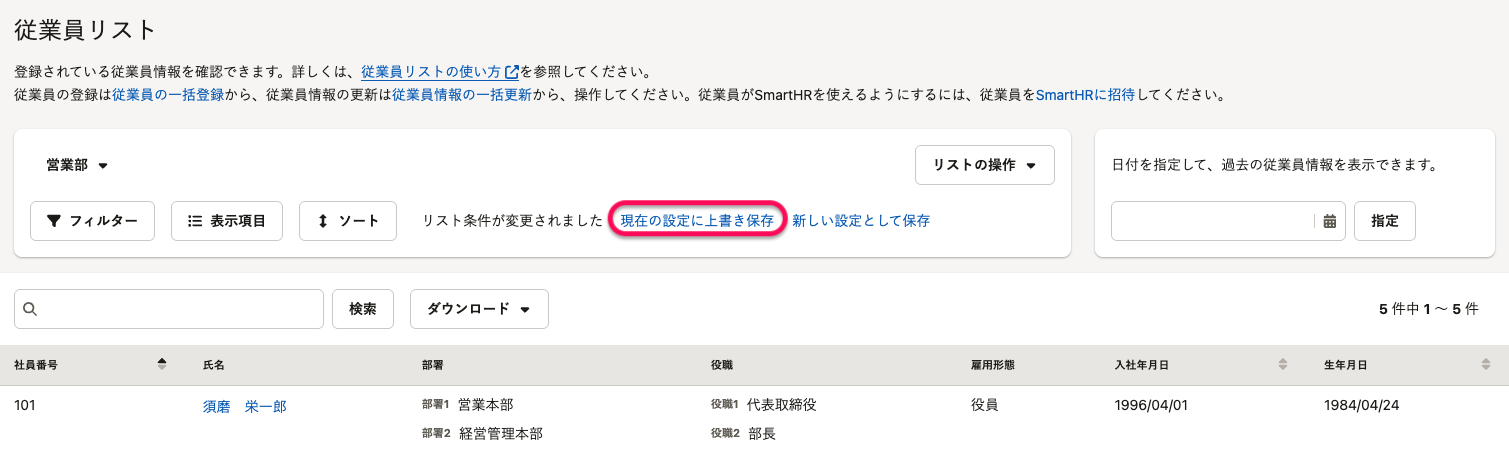
Task: Expand the ダウンロード dropdown
Action: tap(479, 309)
